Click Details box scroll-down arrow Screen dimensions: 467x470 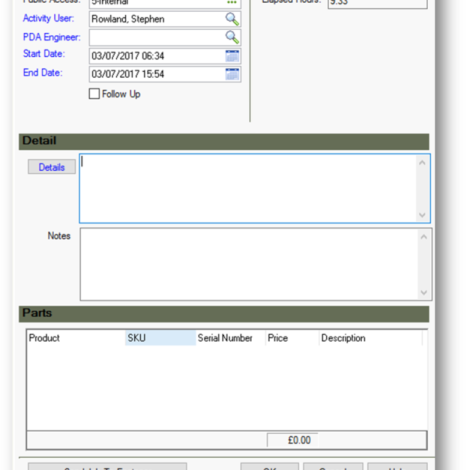[422, 215]
